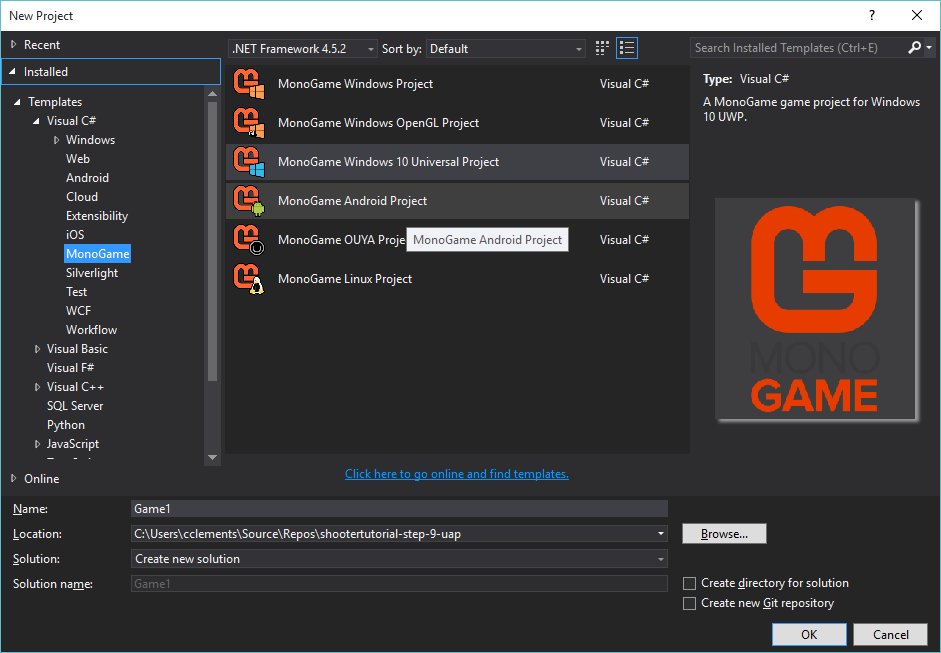Select the Web template category
Viewport: 941px width, 653px height.
pyautogui.click(x=78, y=158)
